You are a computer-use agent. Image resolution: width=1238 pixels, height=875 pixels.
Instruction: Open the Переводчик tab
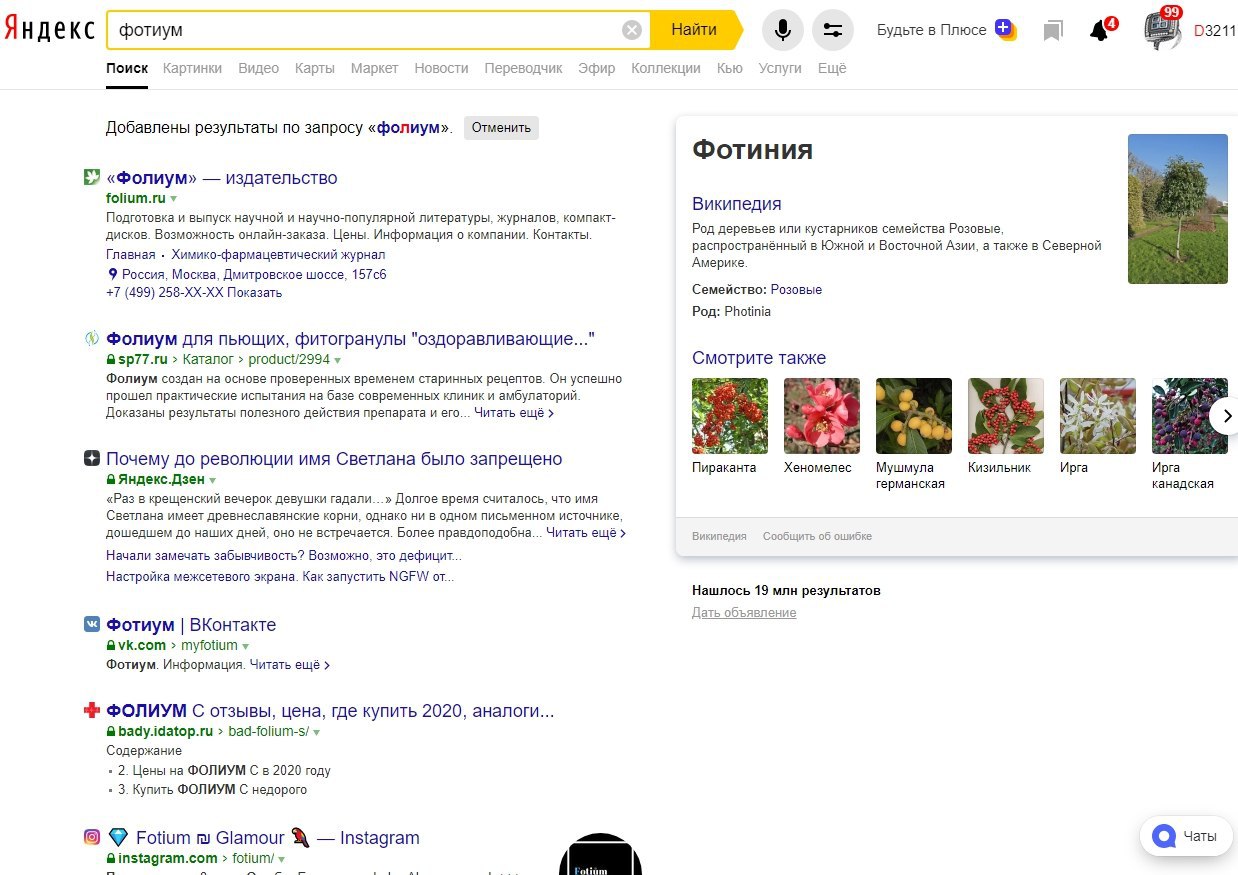[x=524, y=68]
